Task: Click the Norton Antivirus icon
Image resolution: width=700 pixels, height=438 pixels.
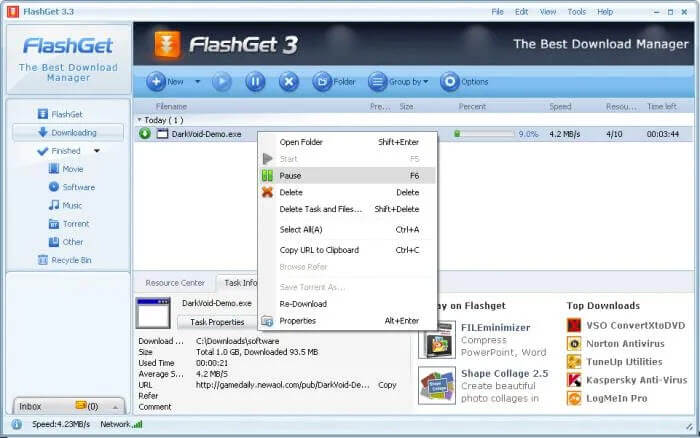Action: [x=574, y=344]
